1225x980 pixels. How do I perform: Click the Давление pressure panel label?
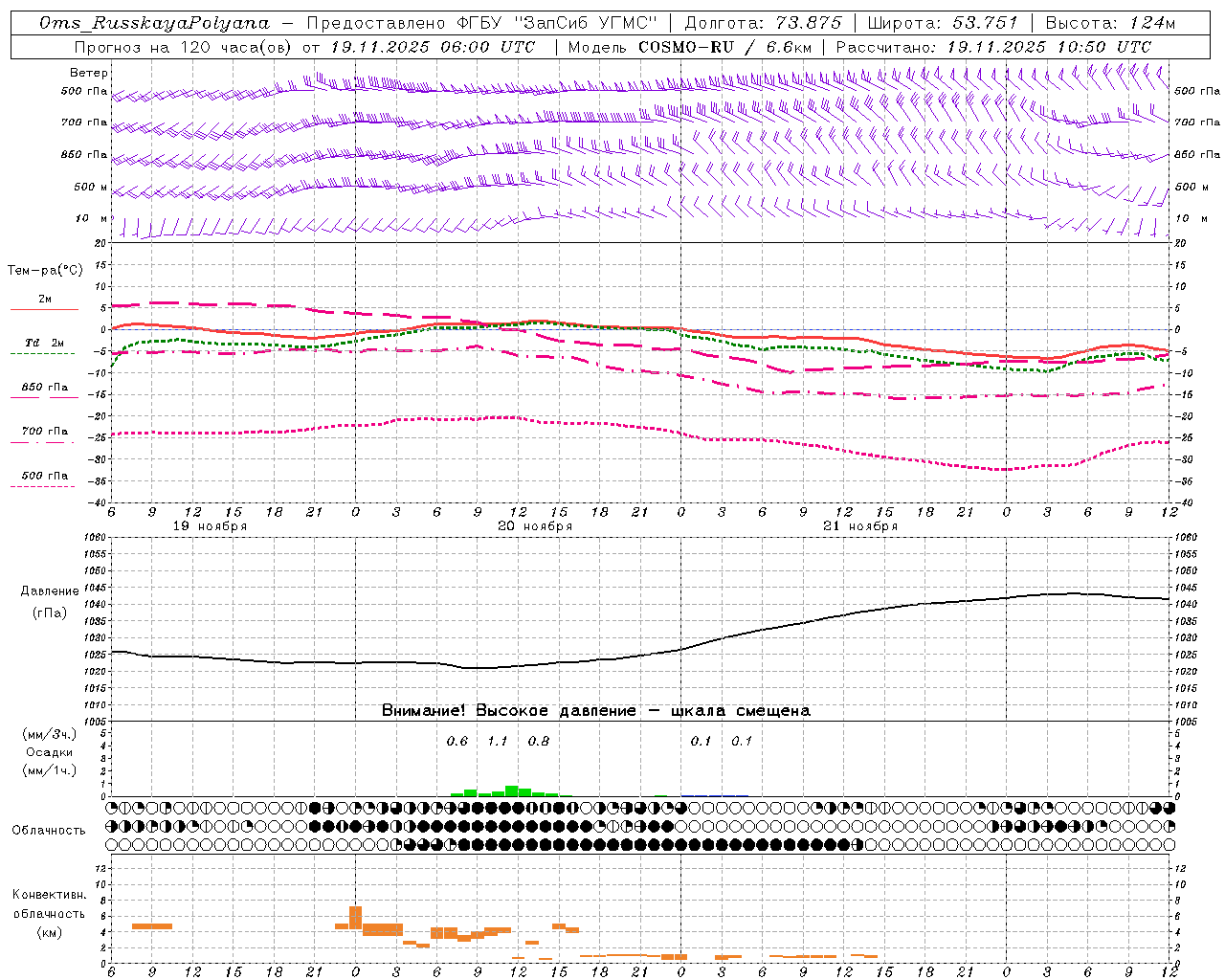click(x=50, y=591)
